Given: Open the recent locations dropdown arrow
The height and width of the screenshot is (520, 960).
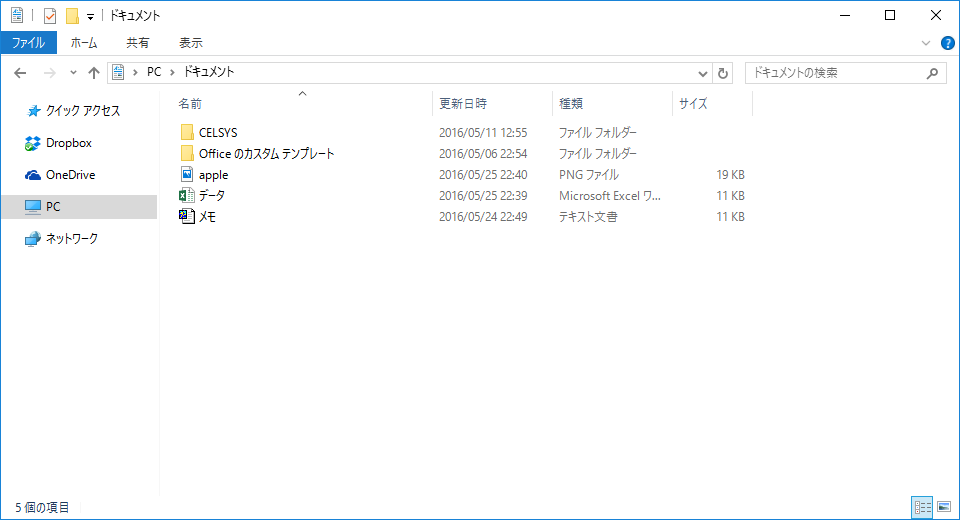Looking at the screenshot, I should click(x=73, y=73).
